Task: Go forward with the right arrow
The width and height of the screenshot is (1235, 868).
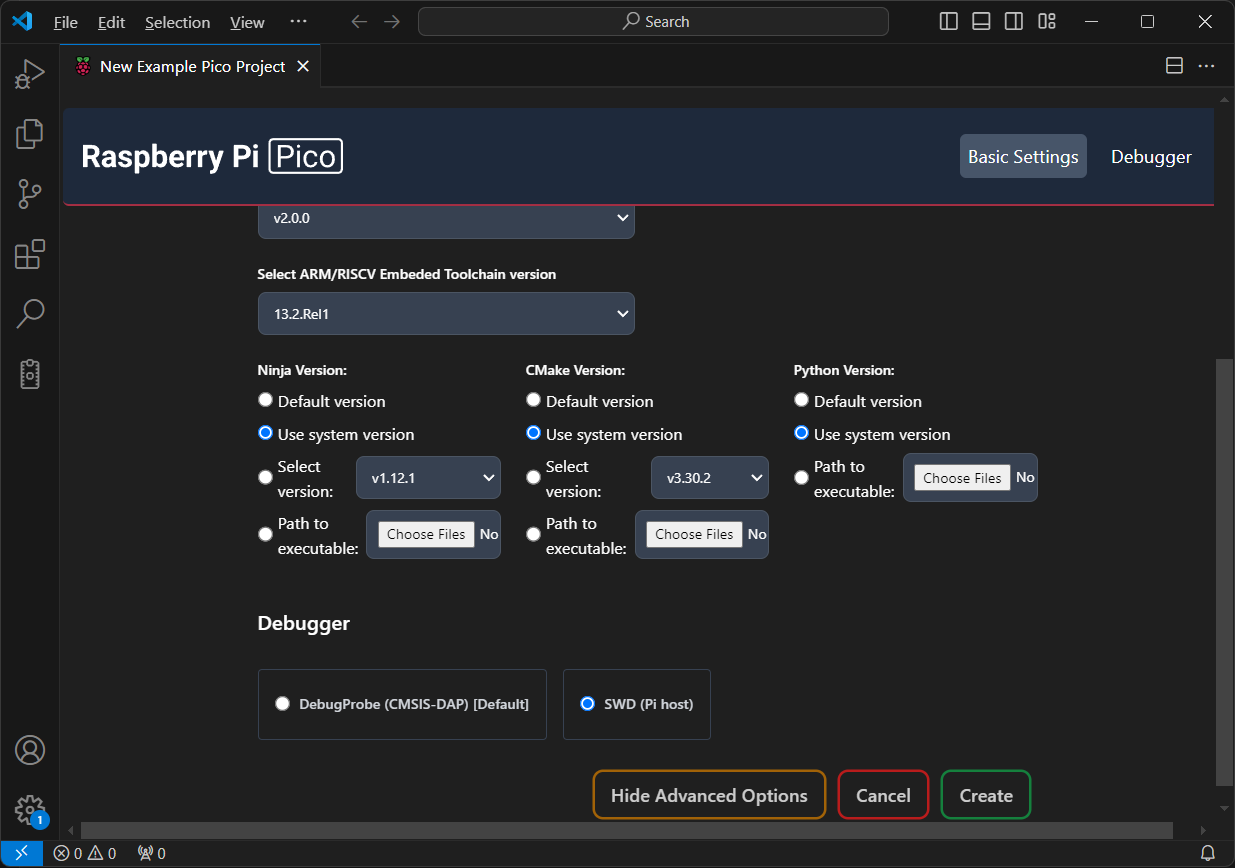Action: (392, 21)
